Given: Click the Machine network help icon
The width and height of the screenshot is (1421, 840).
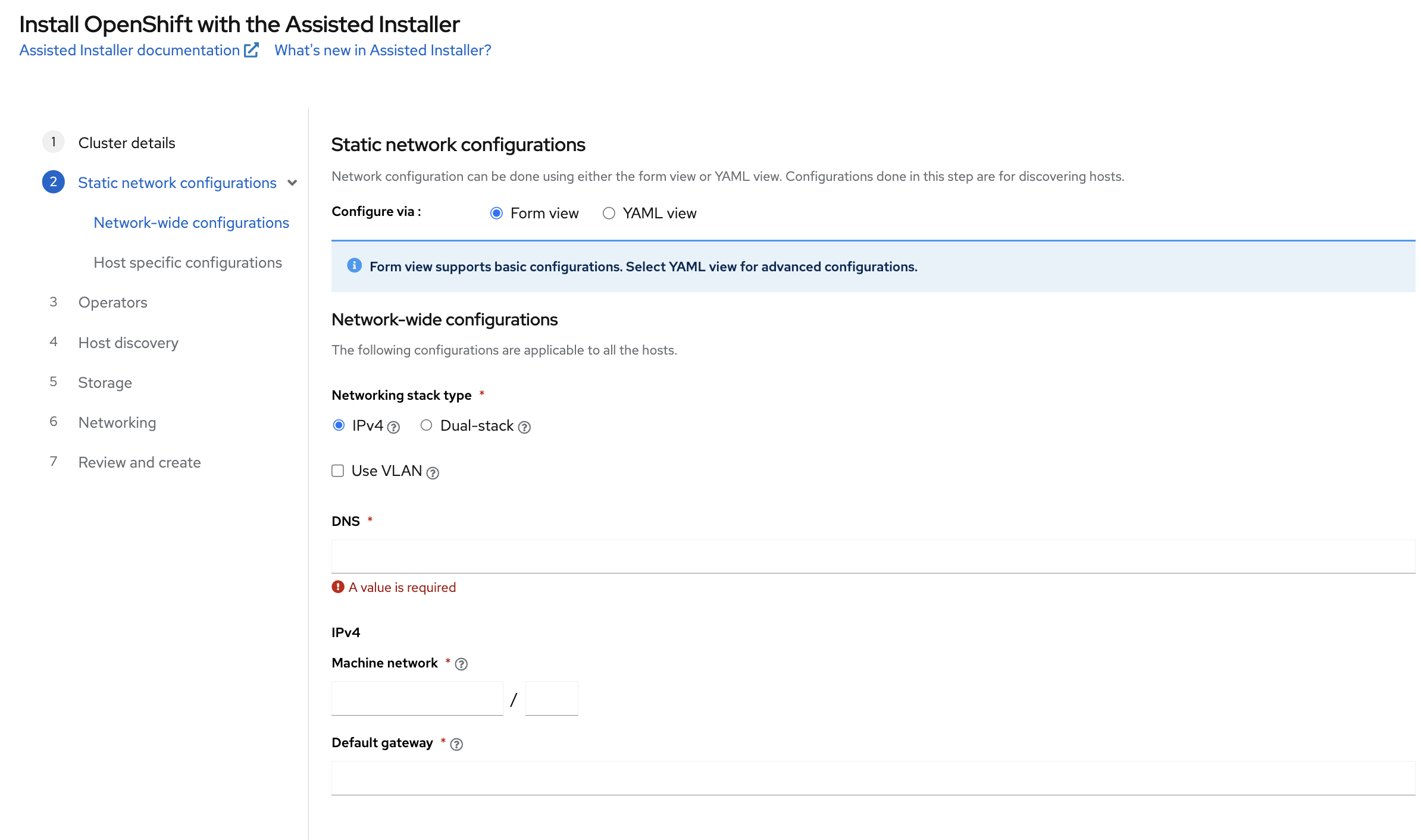Looking at the screenshot, I should tap(461, 664).
